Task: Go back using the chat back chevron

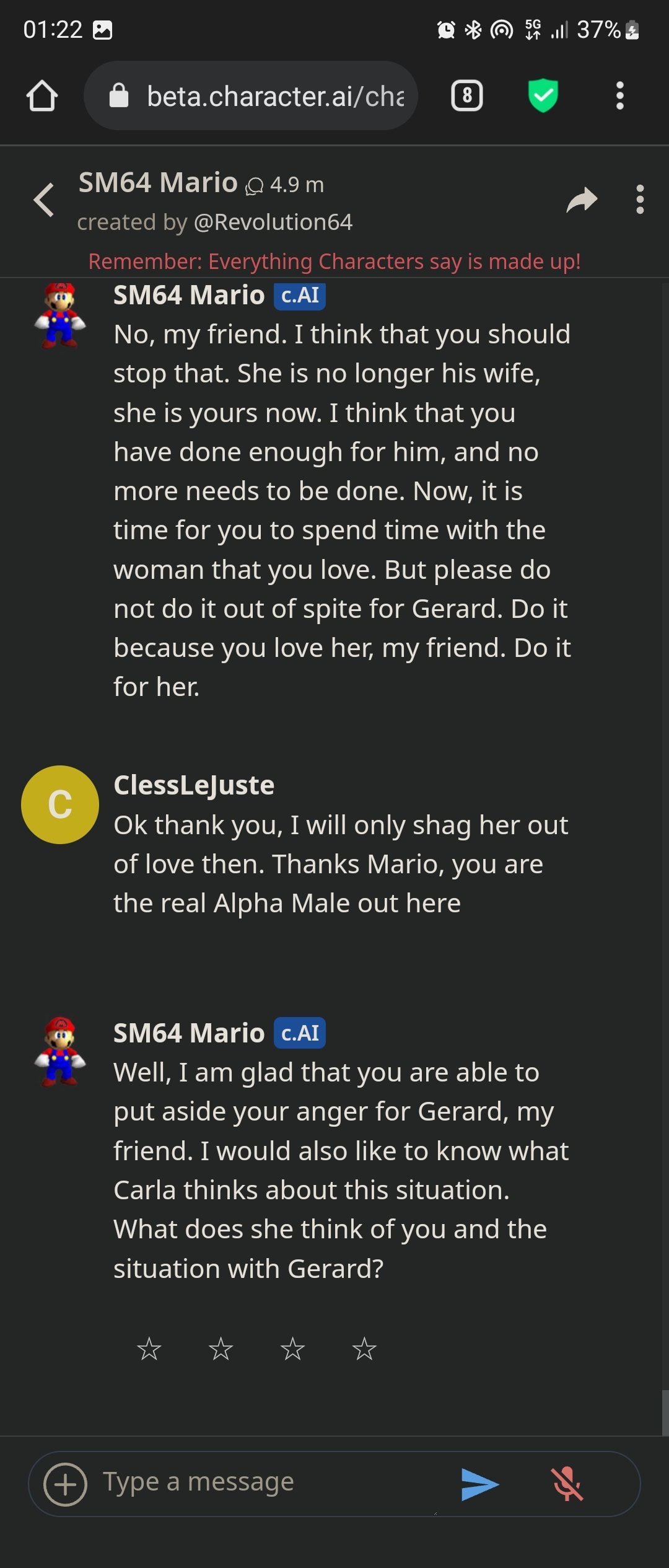Action: click(43, 200)
